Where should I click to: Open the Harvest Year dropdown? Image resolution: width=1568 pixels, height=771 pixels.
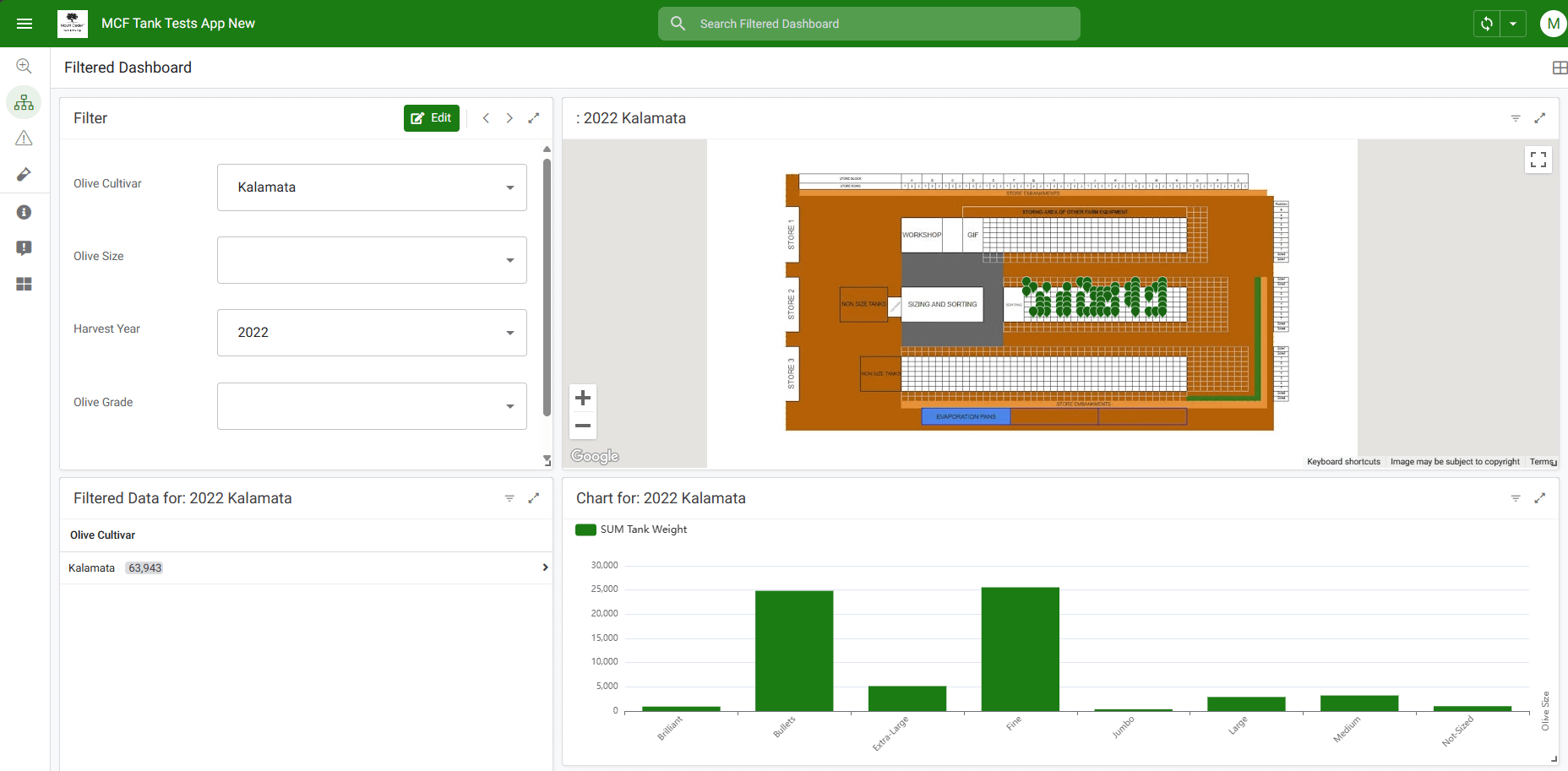pyautogui.click(x=372, y=333)
